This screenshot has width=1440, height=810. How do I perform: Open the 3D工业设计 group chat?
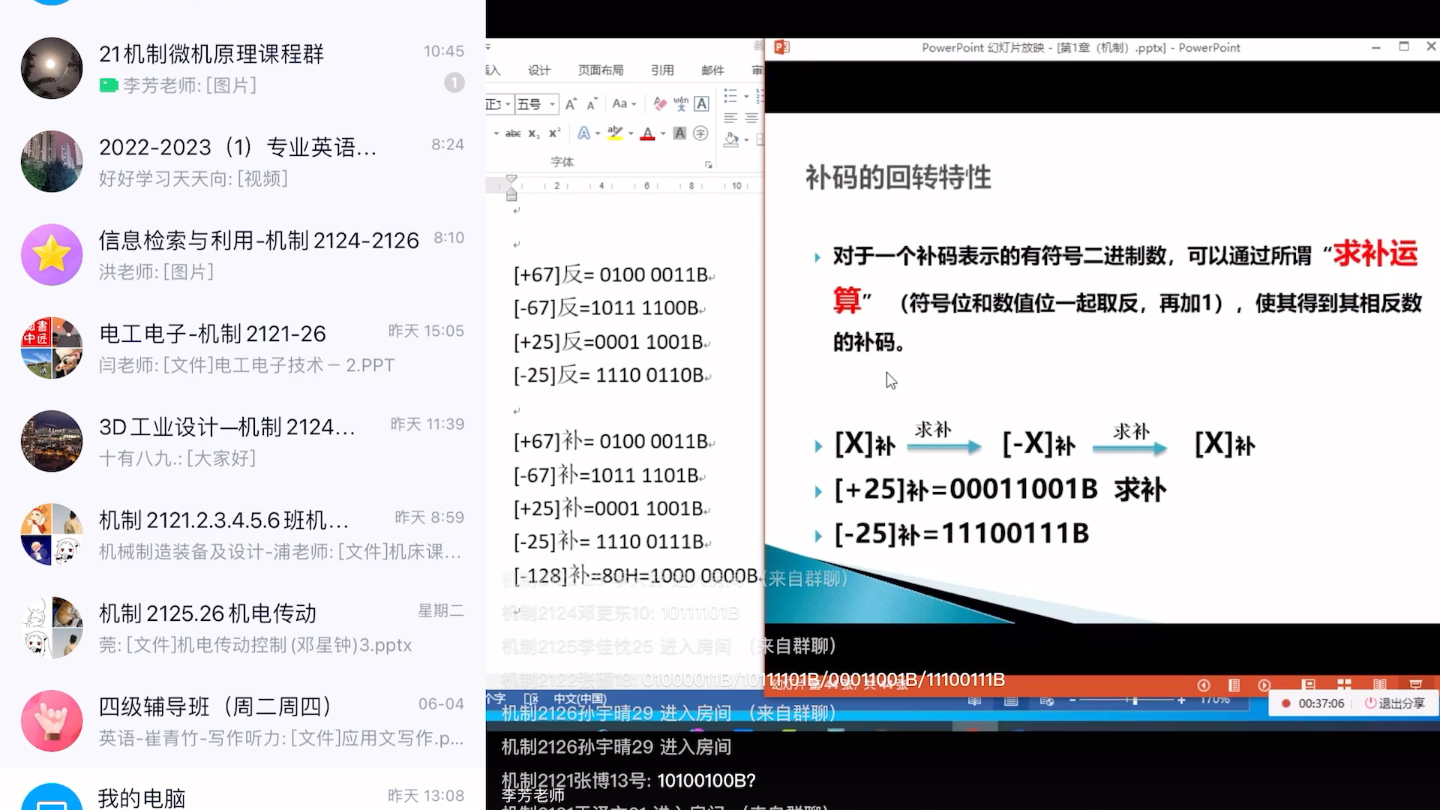click(x=243, y=441)
